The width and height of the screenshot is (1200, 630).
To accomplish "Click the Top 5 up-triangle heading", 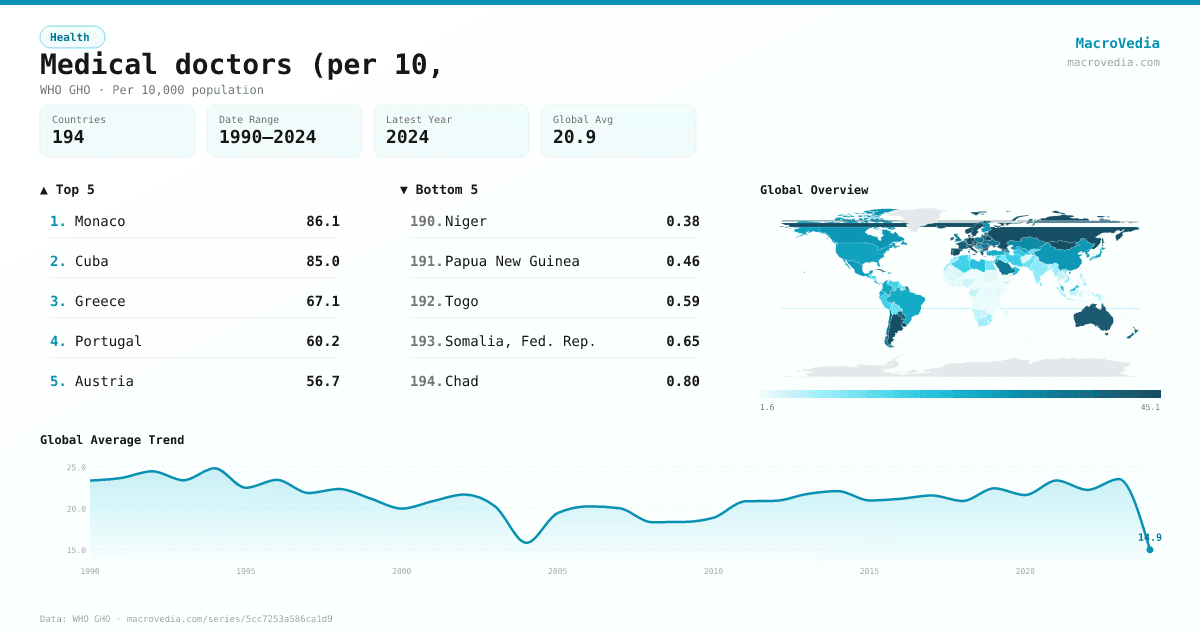I will coord(68,190).
